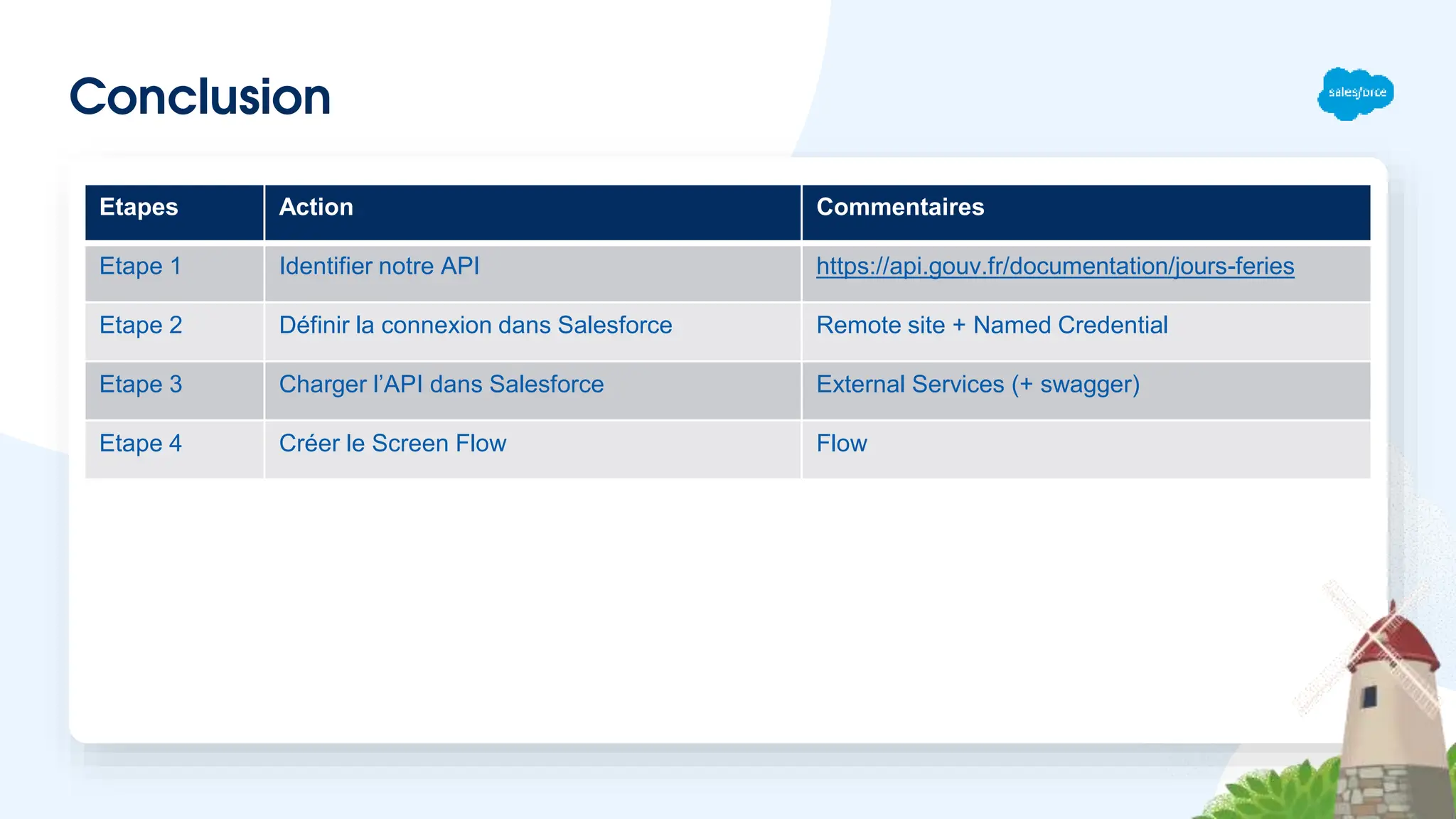Open the api.gouv.fr jours-feries link
The image size is (1456, 819).
click(1055, 267)
